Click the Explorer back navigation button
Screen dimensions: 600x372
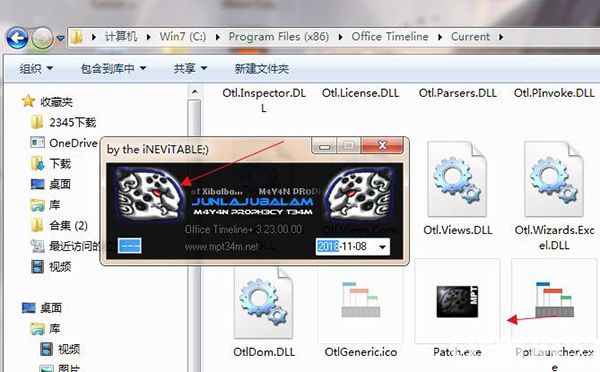[x=17, y=38]
